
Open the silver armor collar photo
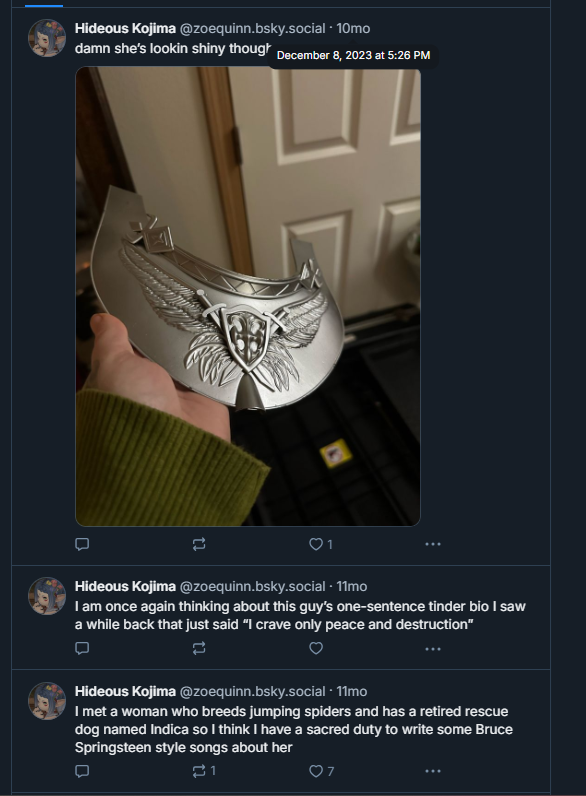click(x=248, y=296)
